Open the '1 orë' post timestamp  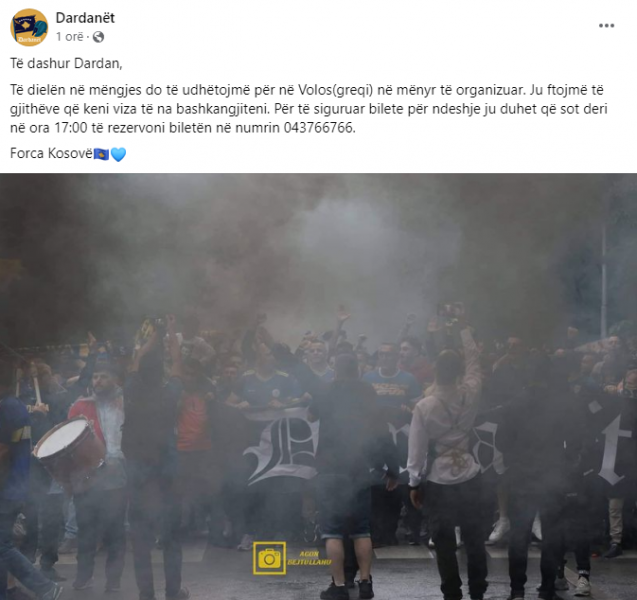point(69,37)
